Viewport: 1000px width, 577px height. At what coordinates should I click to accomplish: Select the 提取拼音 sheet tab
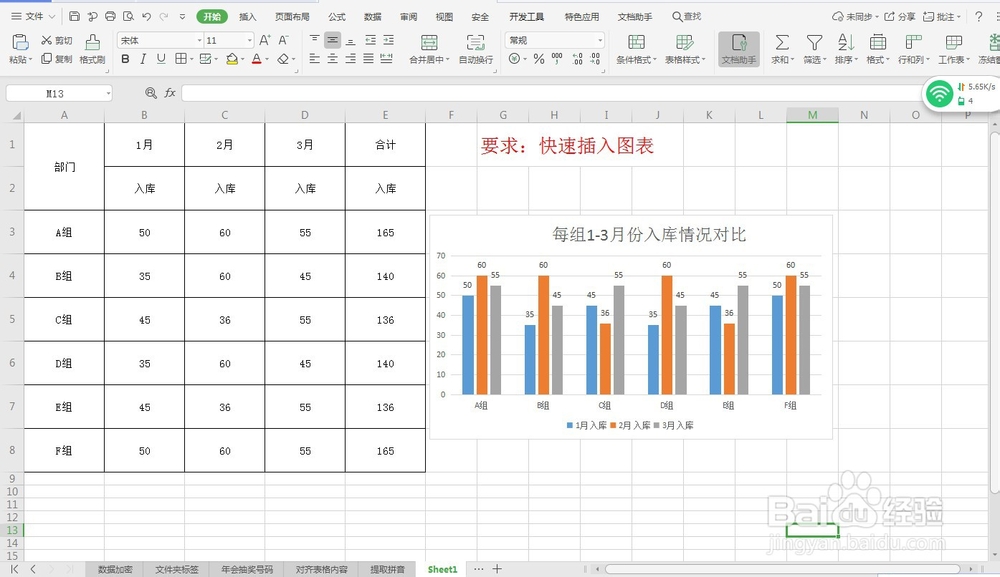pos(387,569)
